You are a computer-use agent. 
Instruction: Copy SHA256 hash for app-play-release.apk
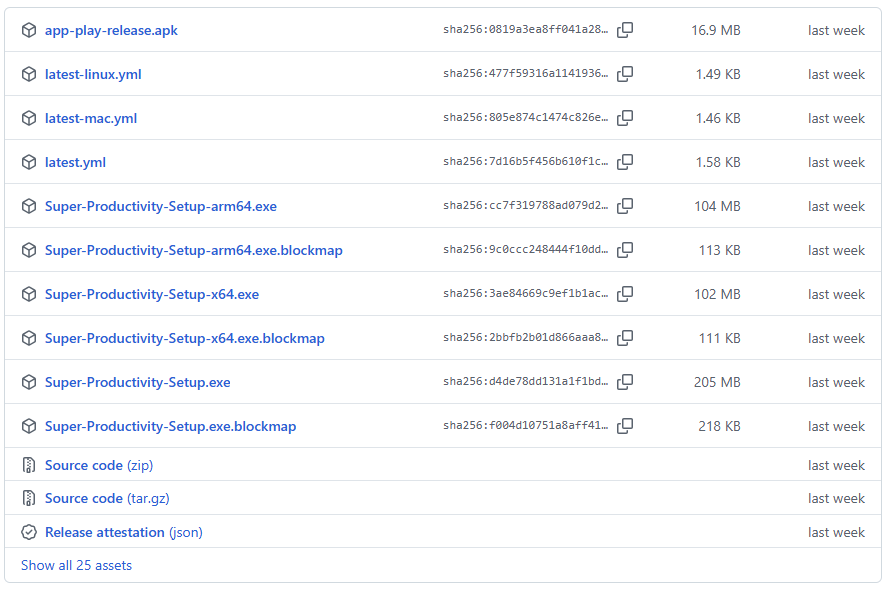point(625,30)
